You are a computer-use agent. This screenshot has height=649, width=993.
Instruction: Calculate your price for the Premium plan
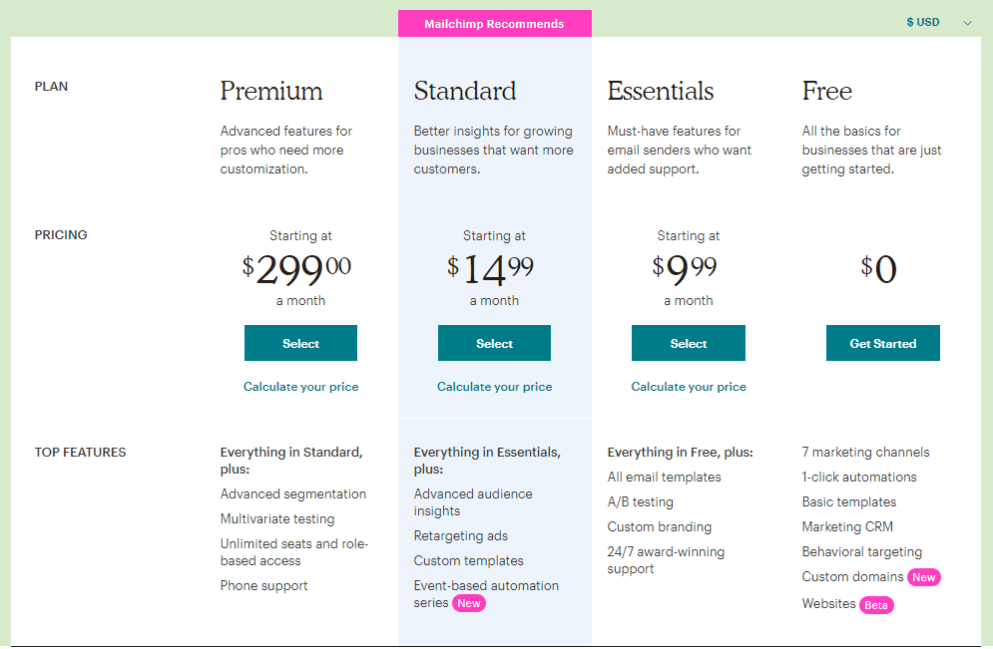pyautogui.click(x=301, y=386)
